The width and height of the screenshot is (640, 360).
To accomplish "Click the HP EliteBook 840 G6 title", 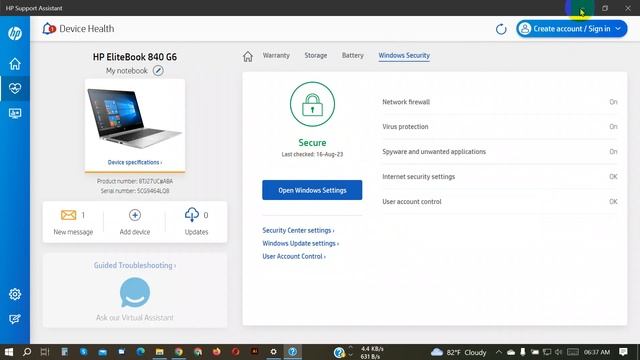I will 135,57.
